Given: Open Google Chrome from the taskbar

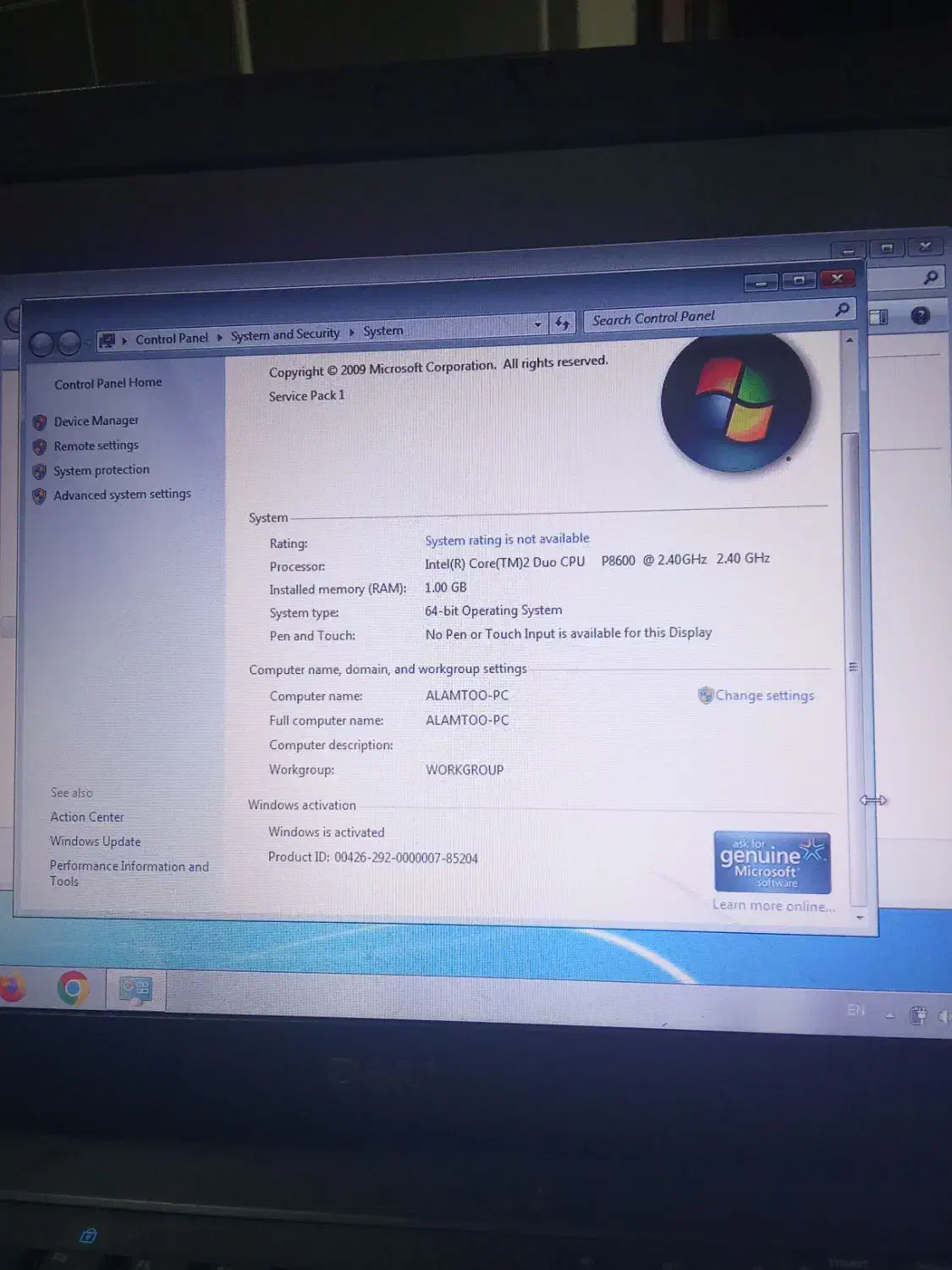Looking at the screenshot, I should pyautogui.click(x=73, y=988).
